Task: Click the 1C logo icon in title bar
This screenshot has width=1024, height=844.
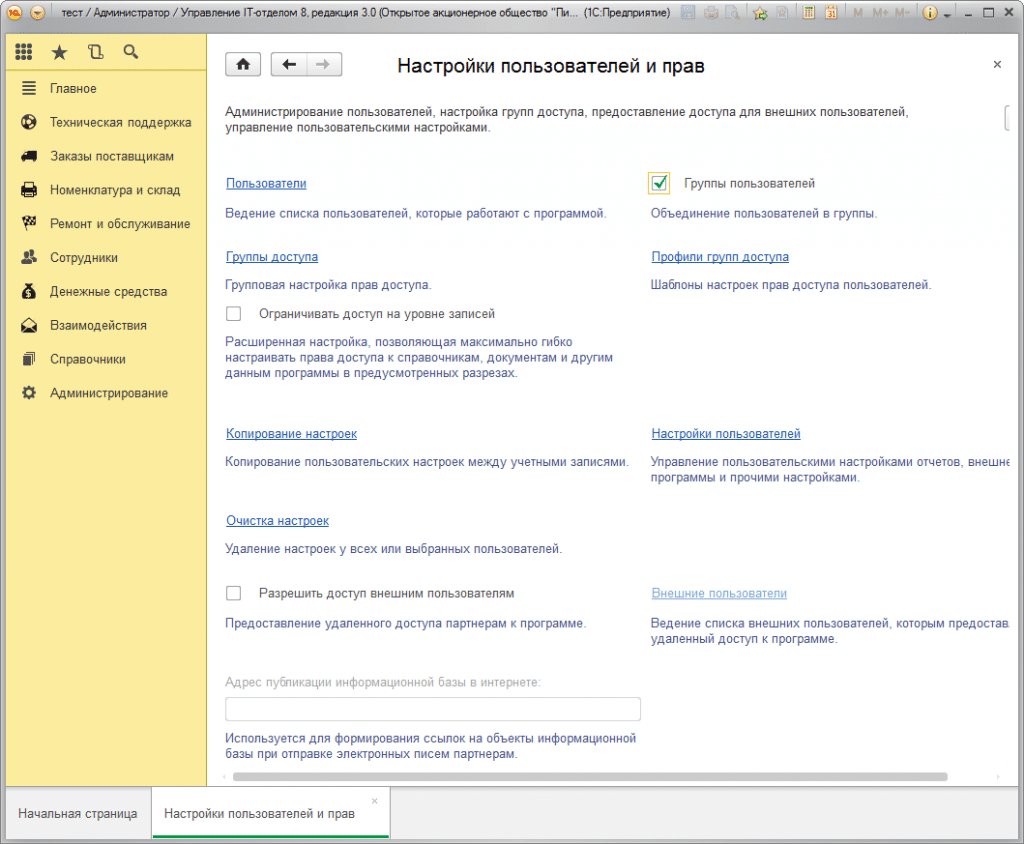Action: pos(14,12)
